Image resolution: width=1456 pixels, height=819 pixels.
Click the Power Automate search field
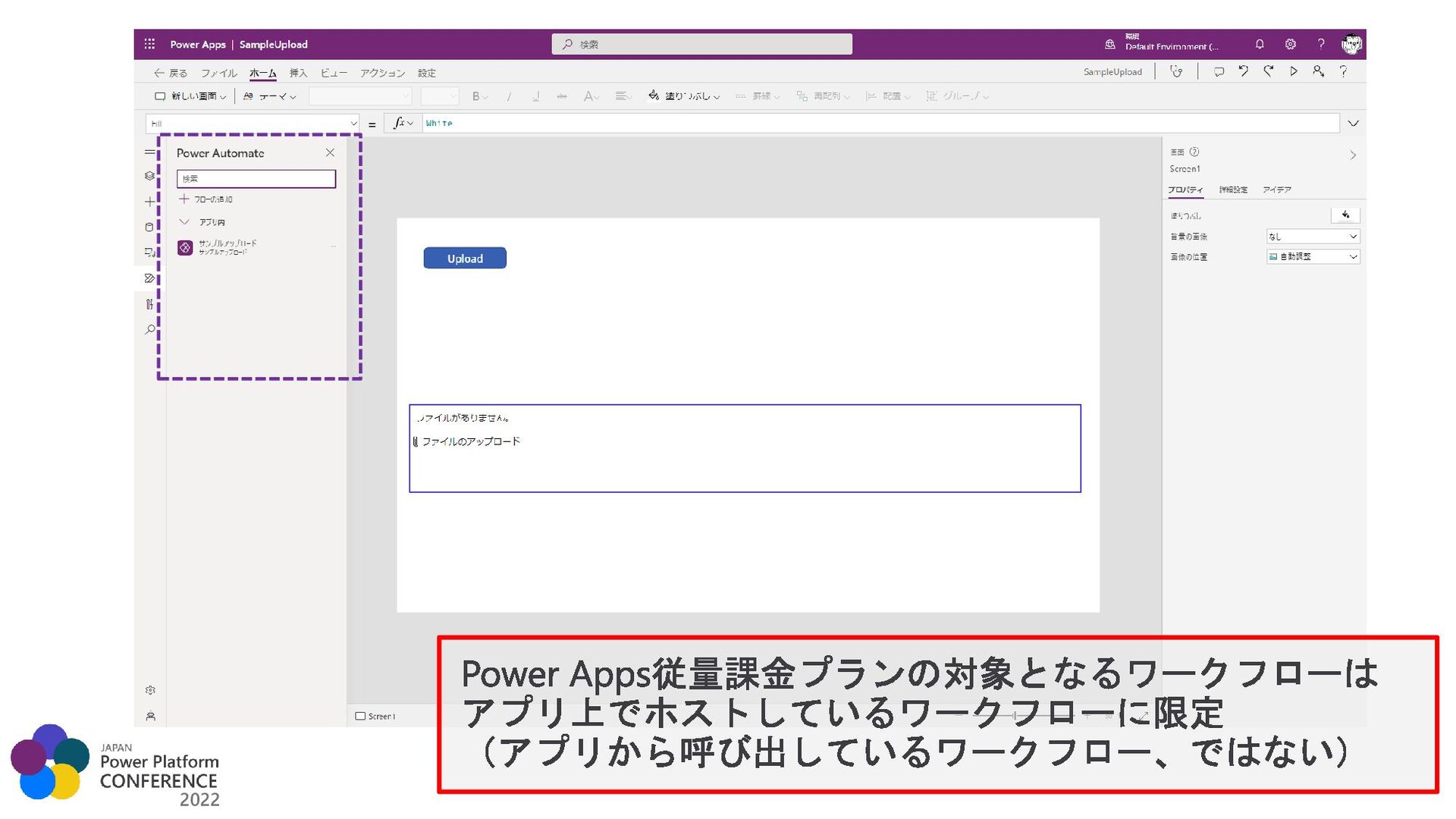pyautogui.click(x=256, y=179)
